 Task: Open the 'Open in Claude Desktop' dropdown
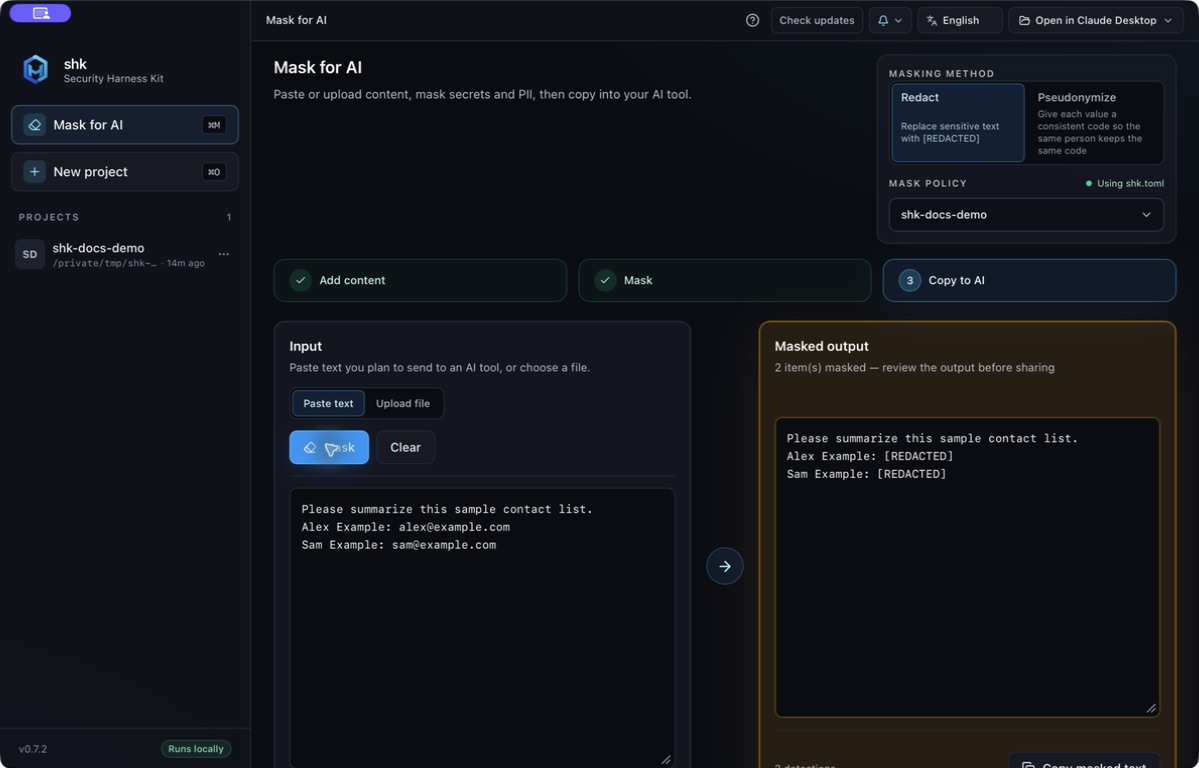coord(1095,21)
